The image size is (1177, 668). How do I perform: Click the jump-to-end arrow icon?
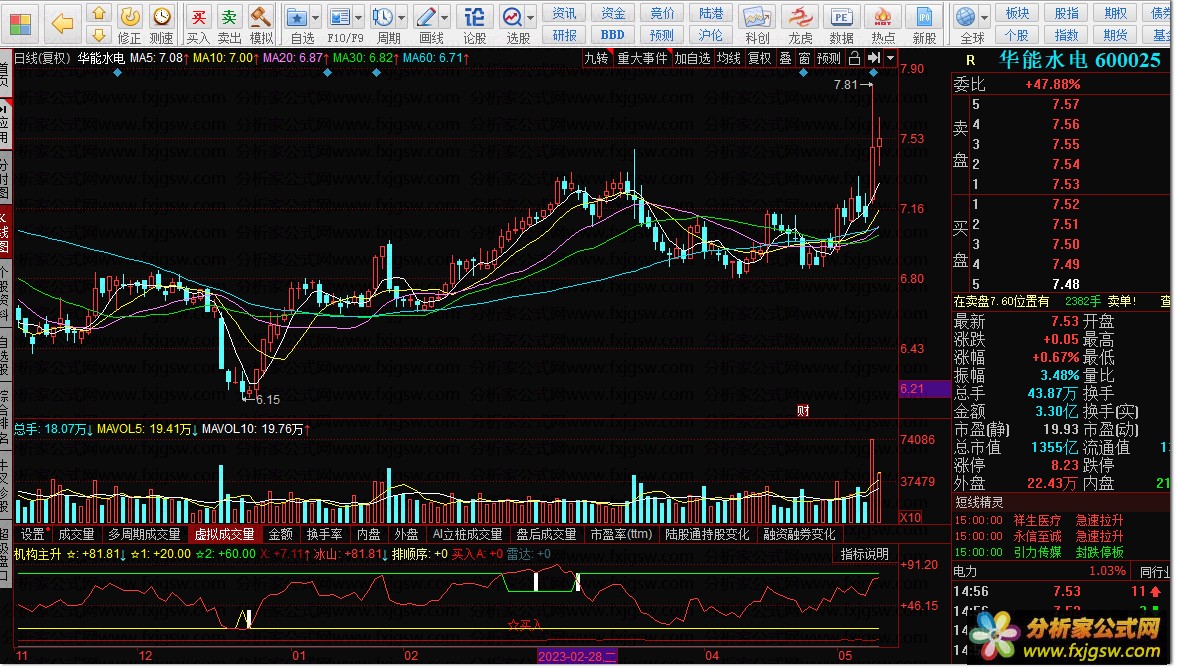point(873,59)
